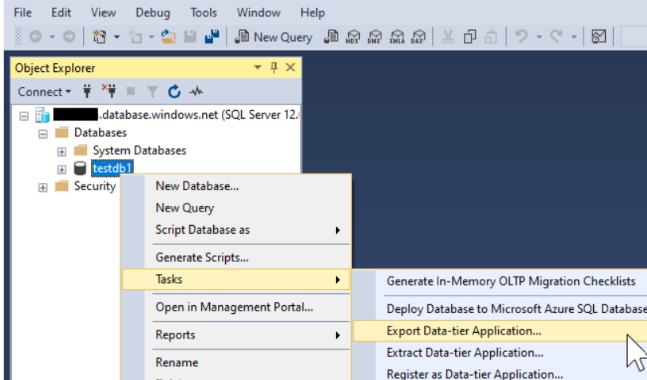Open the Redo history dropdown arrow
This screenshot has height=380, width=647.
point(574,37)
